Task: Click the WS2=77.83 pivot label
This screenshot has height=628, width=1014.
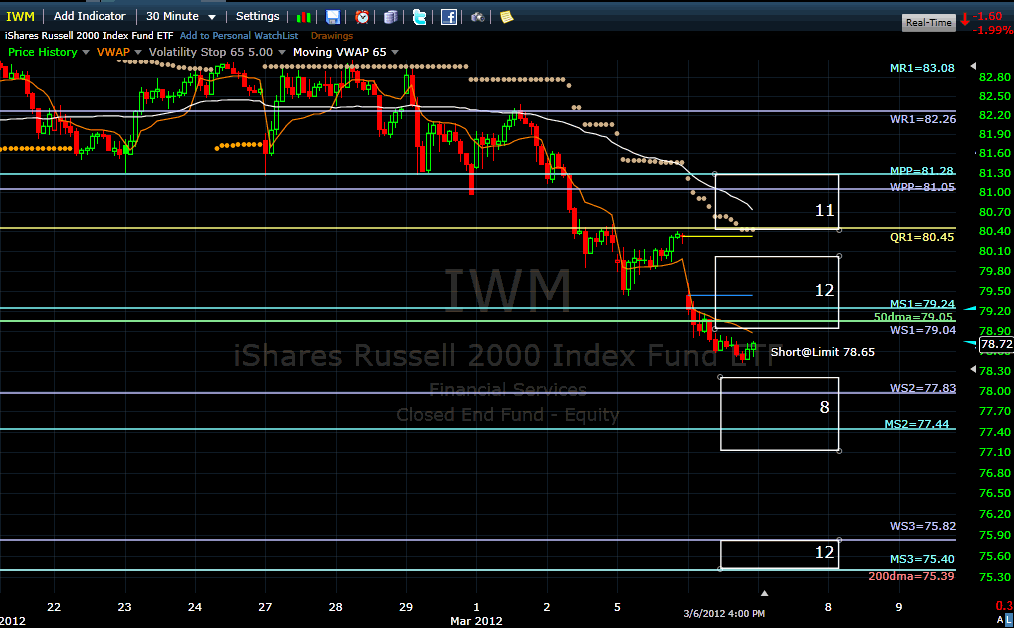Action: coord(923,389)
